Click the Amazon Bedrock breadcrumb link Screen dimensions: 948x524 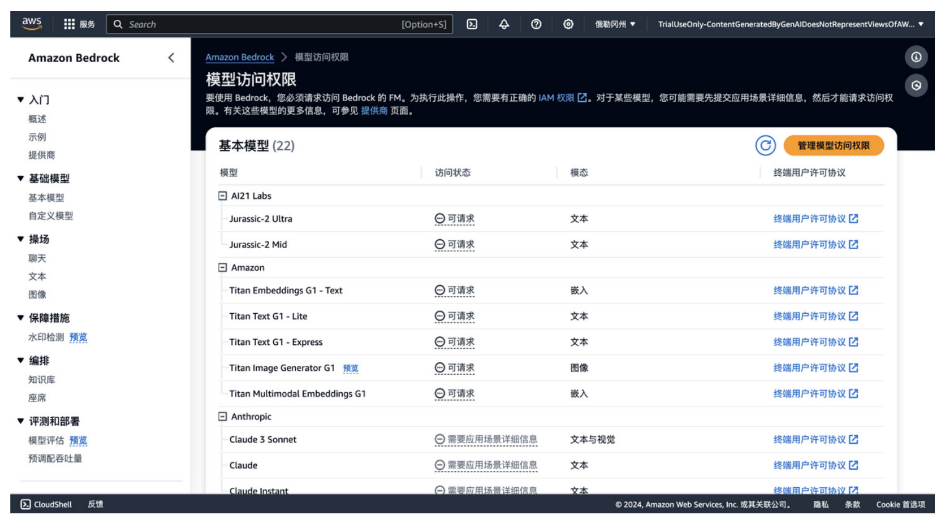coord(239,57)
